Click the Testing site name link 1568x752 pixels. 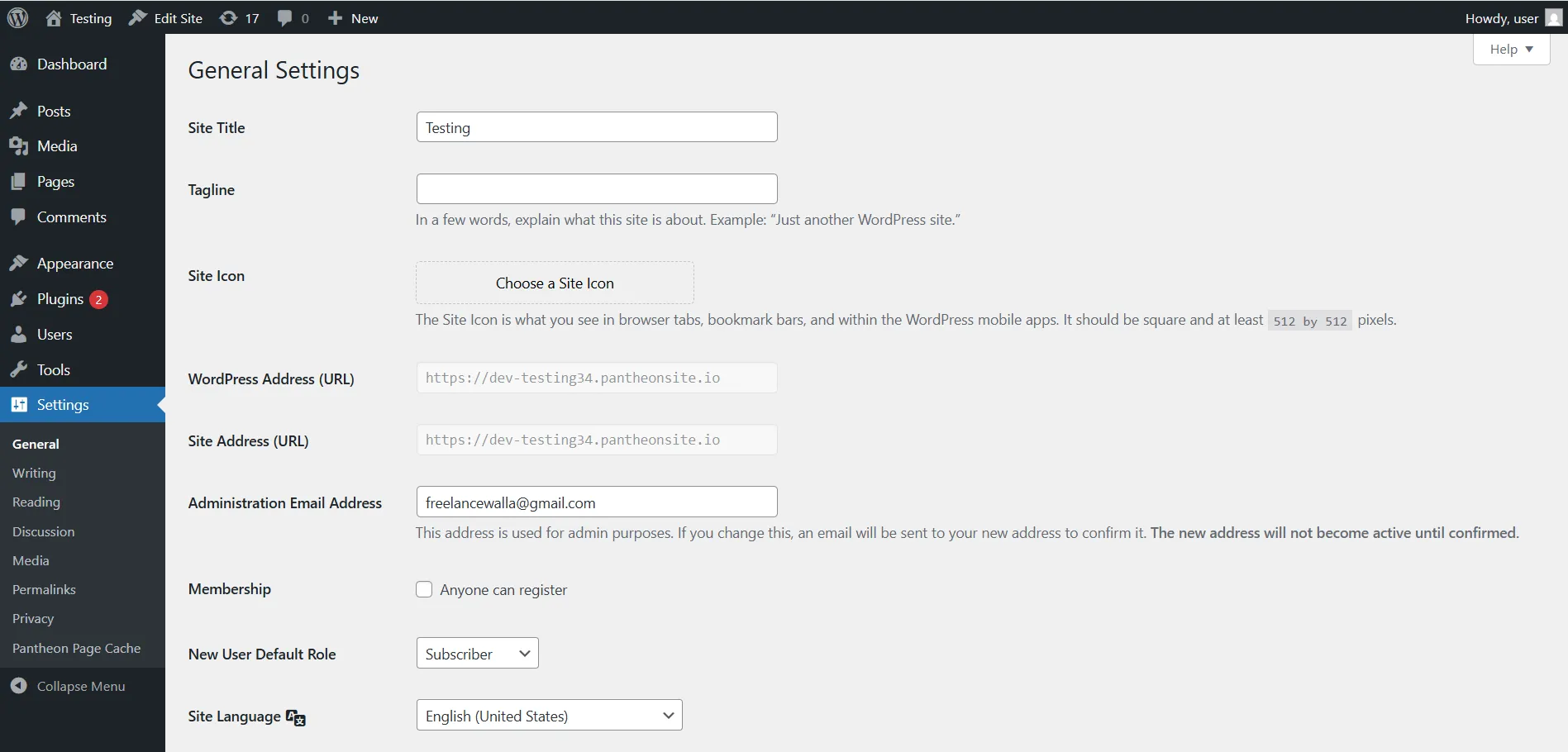pos(79,18)
